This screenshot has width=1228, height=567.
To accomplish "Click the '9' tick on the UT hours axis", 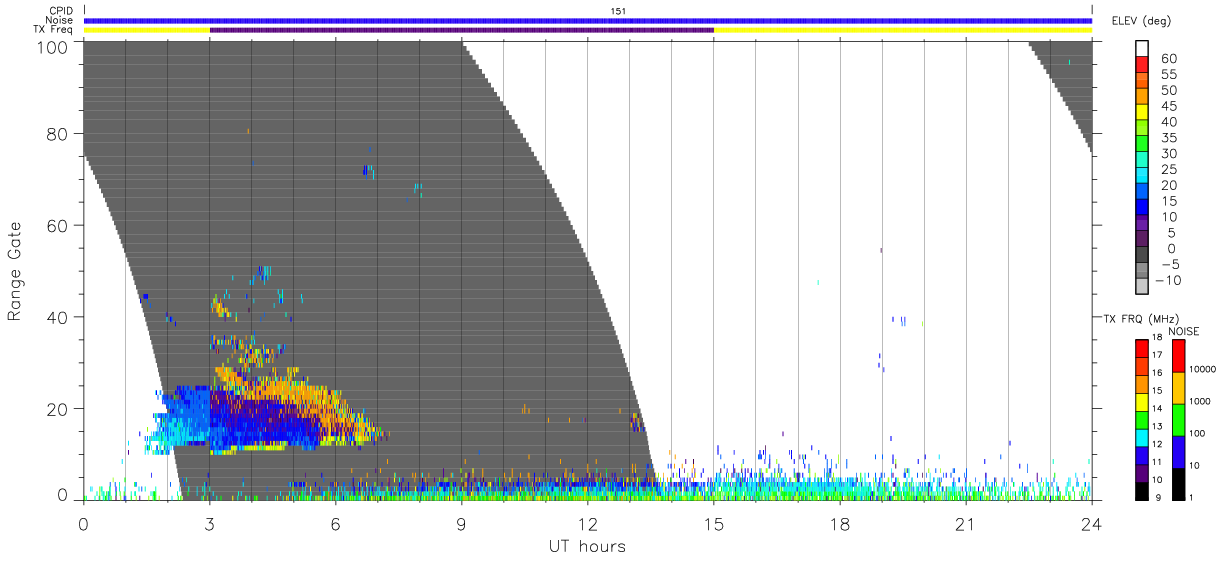I will tap(461, 525).
